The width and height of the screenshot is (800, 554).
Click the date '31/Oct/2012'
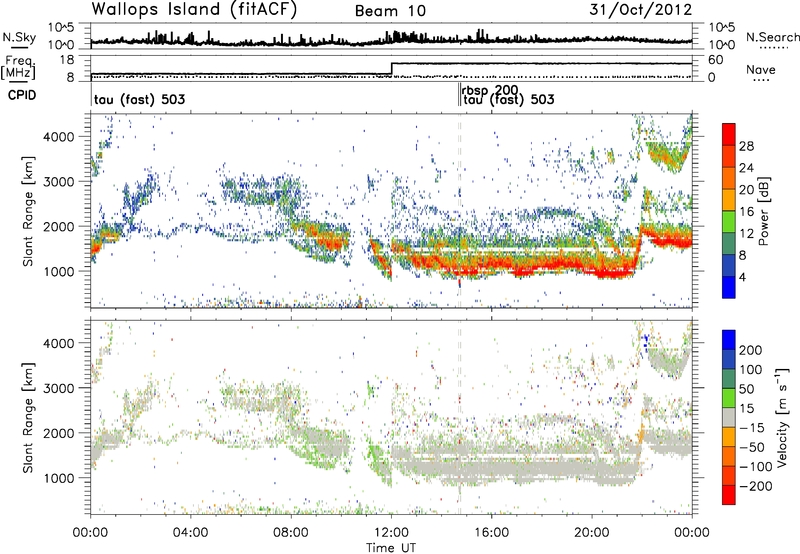(x=641, y=10)
